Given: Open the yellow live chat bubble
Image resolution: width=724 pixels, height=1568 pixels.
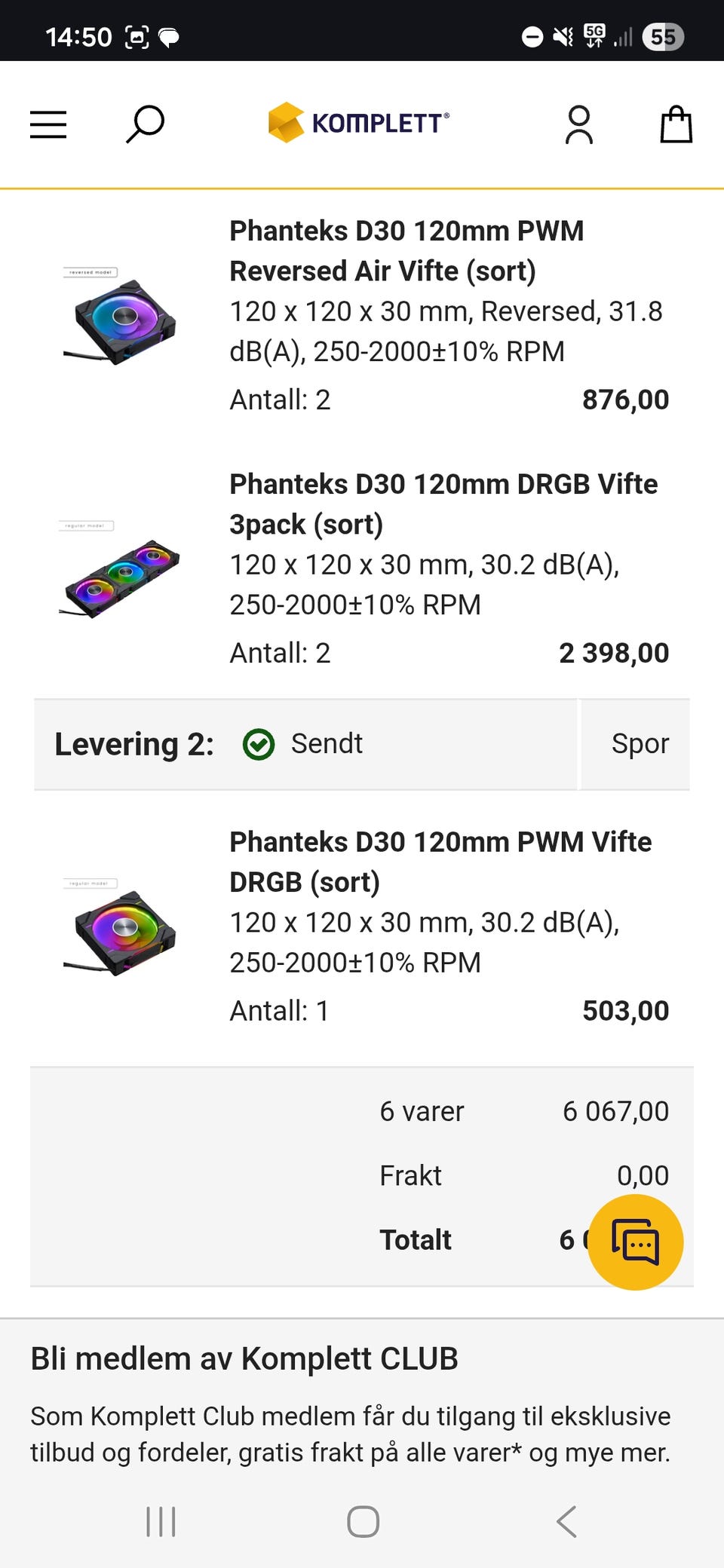Looking at the screenshot, I should click(635, 1242).
